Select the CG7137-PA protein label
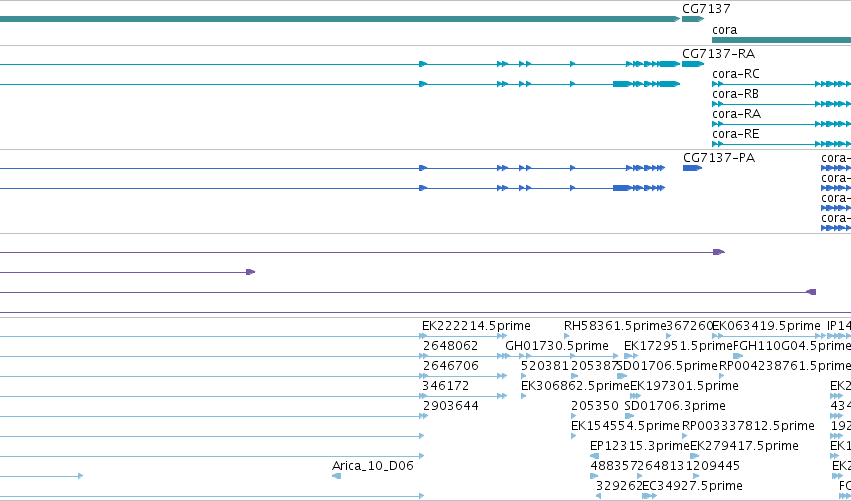Viewport: 851px width, 501px height. click(719, 158)
